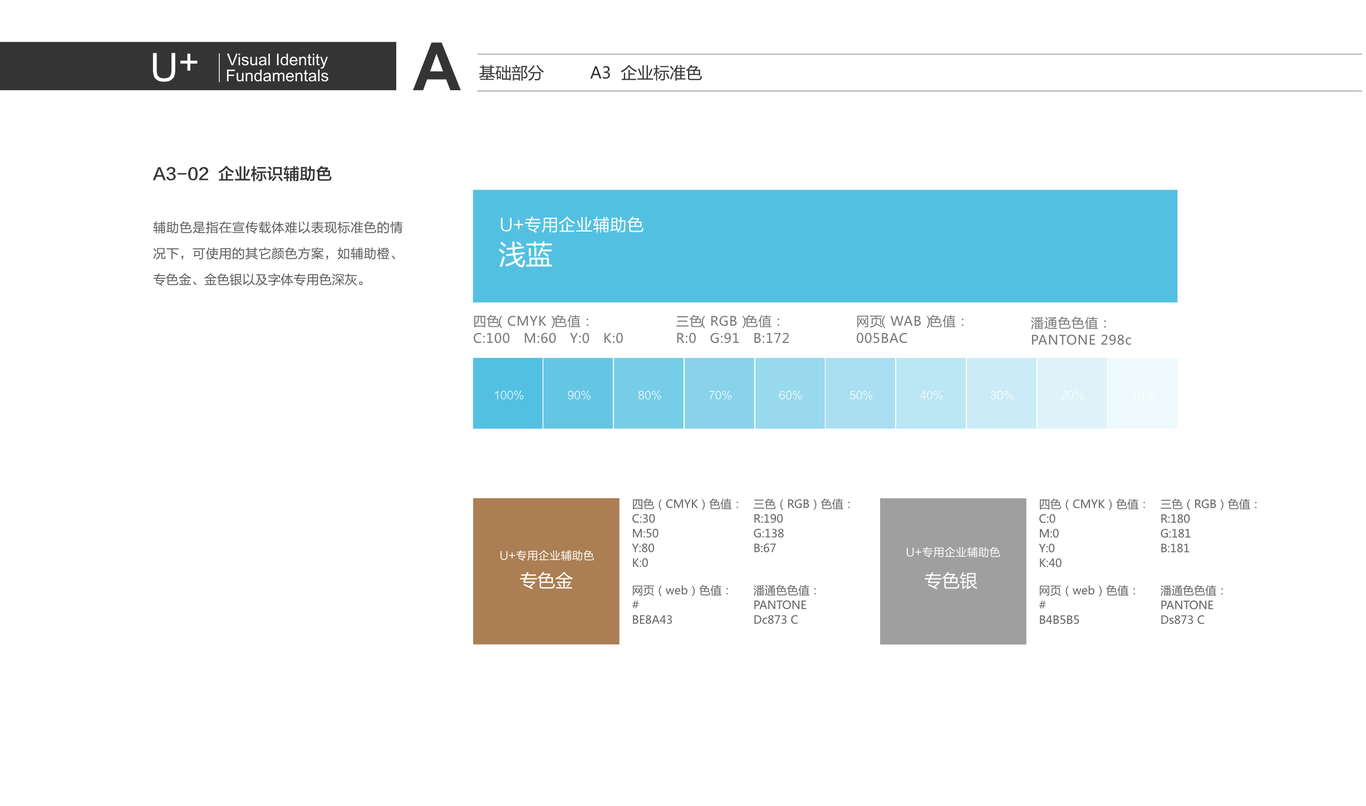The width and height of the screenshot is (1366, 806).
Task: Click the silver '潘通色值' label
Action: (x=1193, y=591)
